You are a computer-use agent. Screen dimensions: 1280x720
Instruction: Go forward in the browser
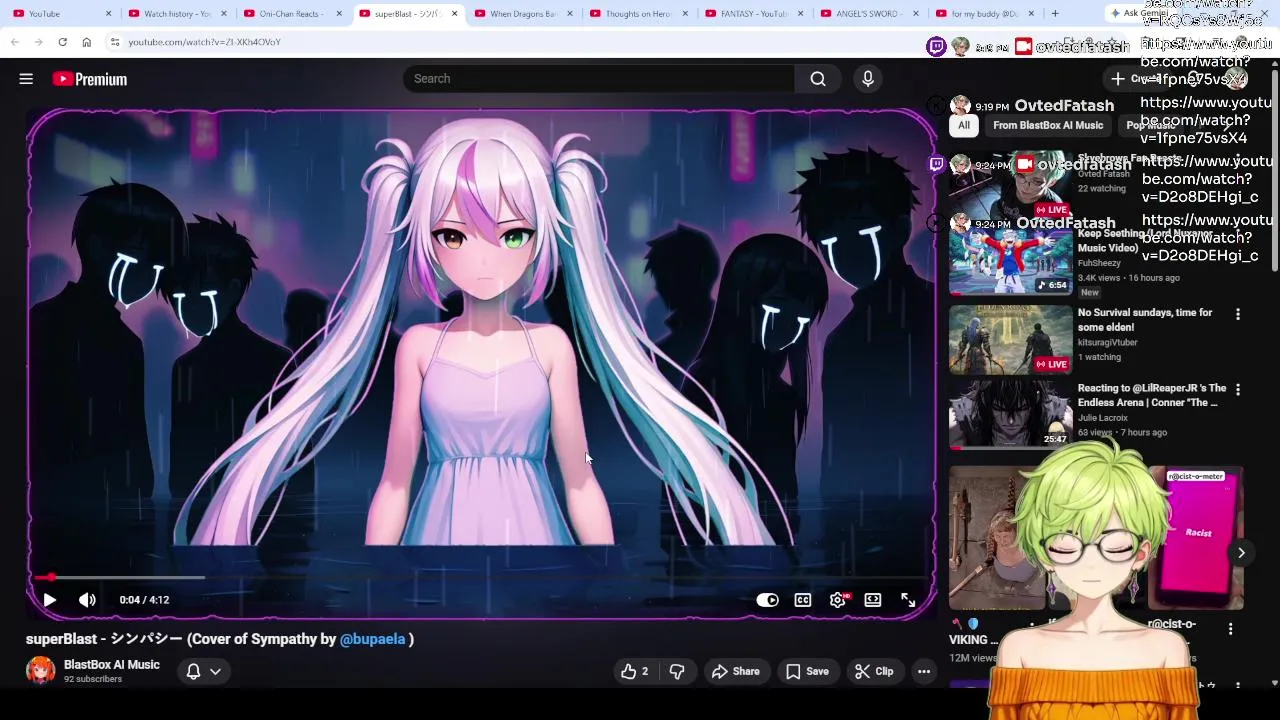click(38, 42)
